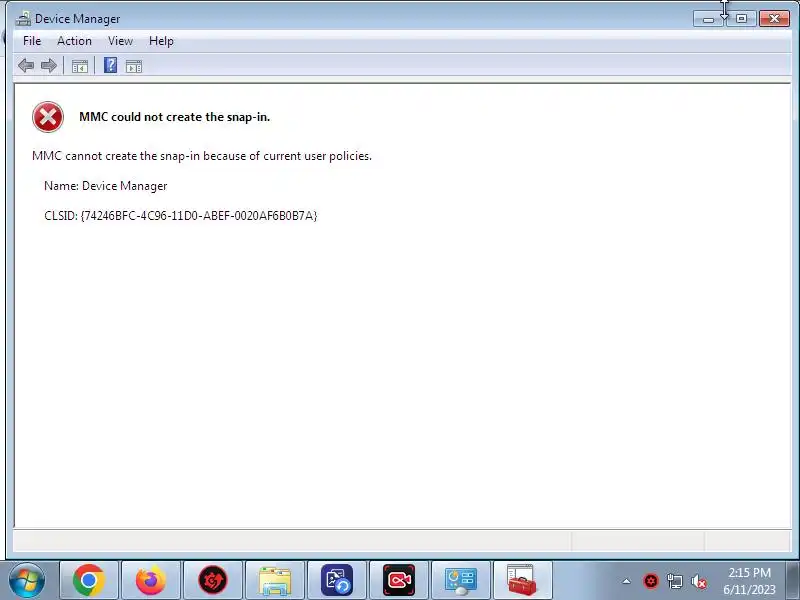Show hidden system tray icons
Image resolution: width=800 pixels, height=600 pixels.
tap(626, 581)
